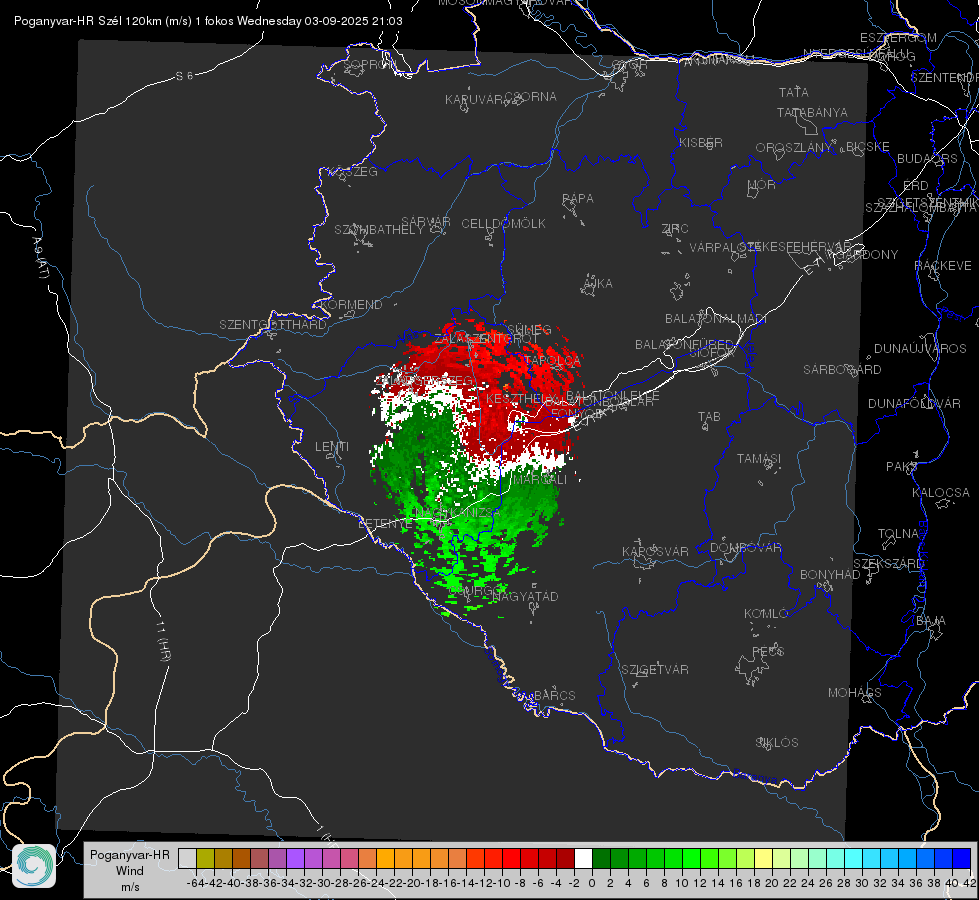Click the dark red swatch between -4 and -2

pyautogui.click(x=565, y=858)
